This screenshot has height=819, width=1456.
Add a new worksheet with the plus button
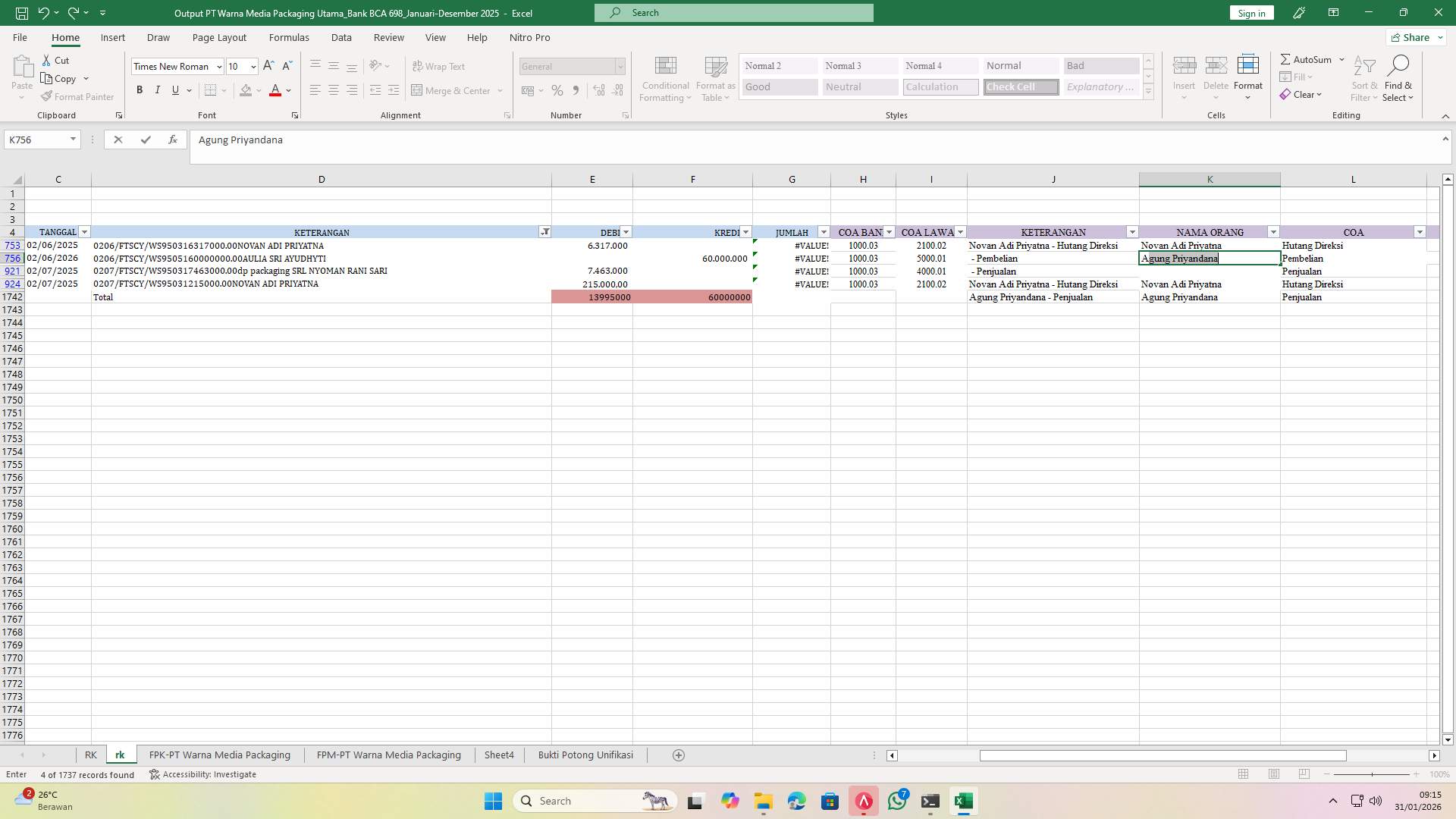[x=678, y=755]
